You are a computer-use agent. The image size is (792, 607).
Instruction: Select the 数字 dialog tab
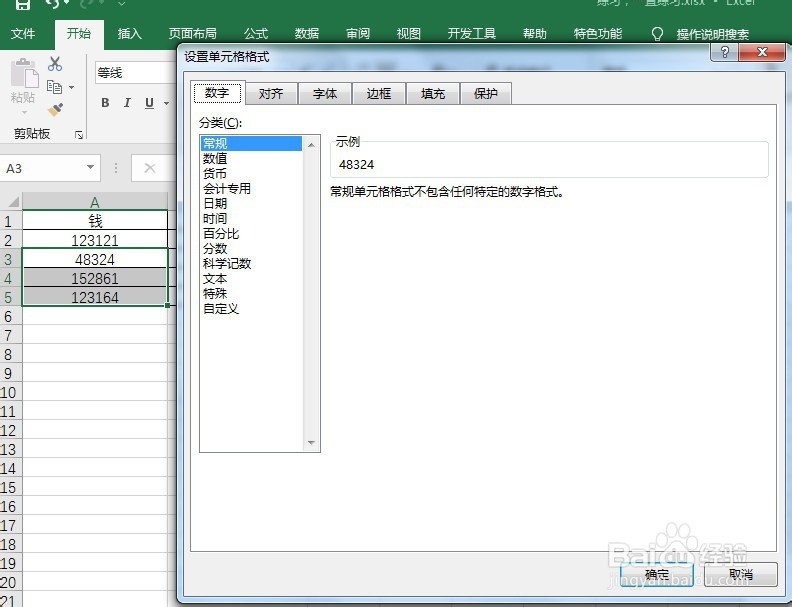(x=218, y=92)
